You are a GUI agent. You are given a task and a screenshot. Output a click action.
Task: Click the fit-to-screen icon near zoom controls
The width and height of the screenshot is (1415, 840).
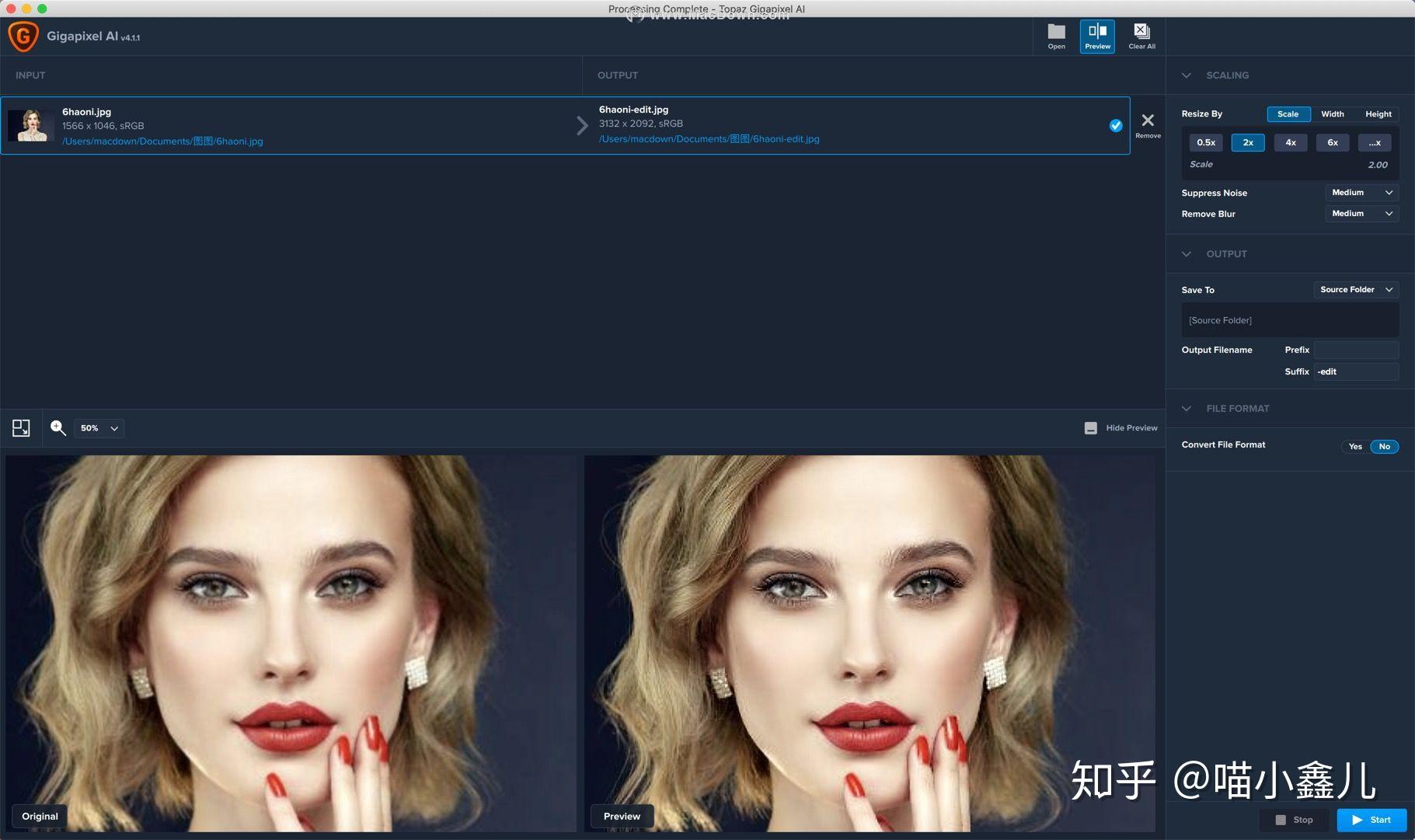21,427
